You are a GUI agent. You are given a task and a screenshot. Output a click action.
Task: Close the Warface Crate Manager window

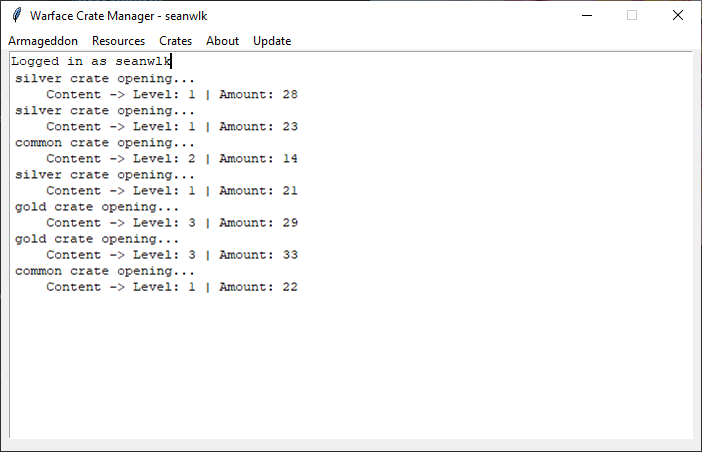(x=678, y=15)
